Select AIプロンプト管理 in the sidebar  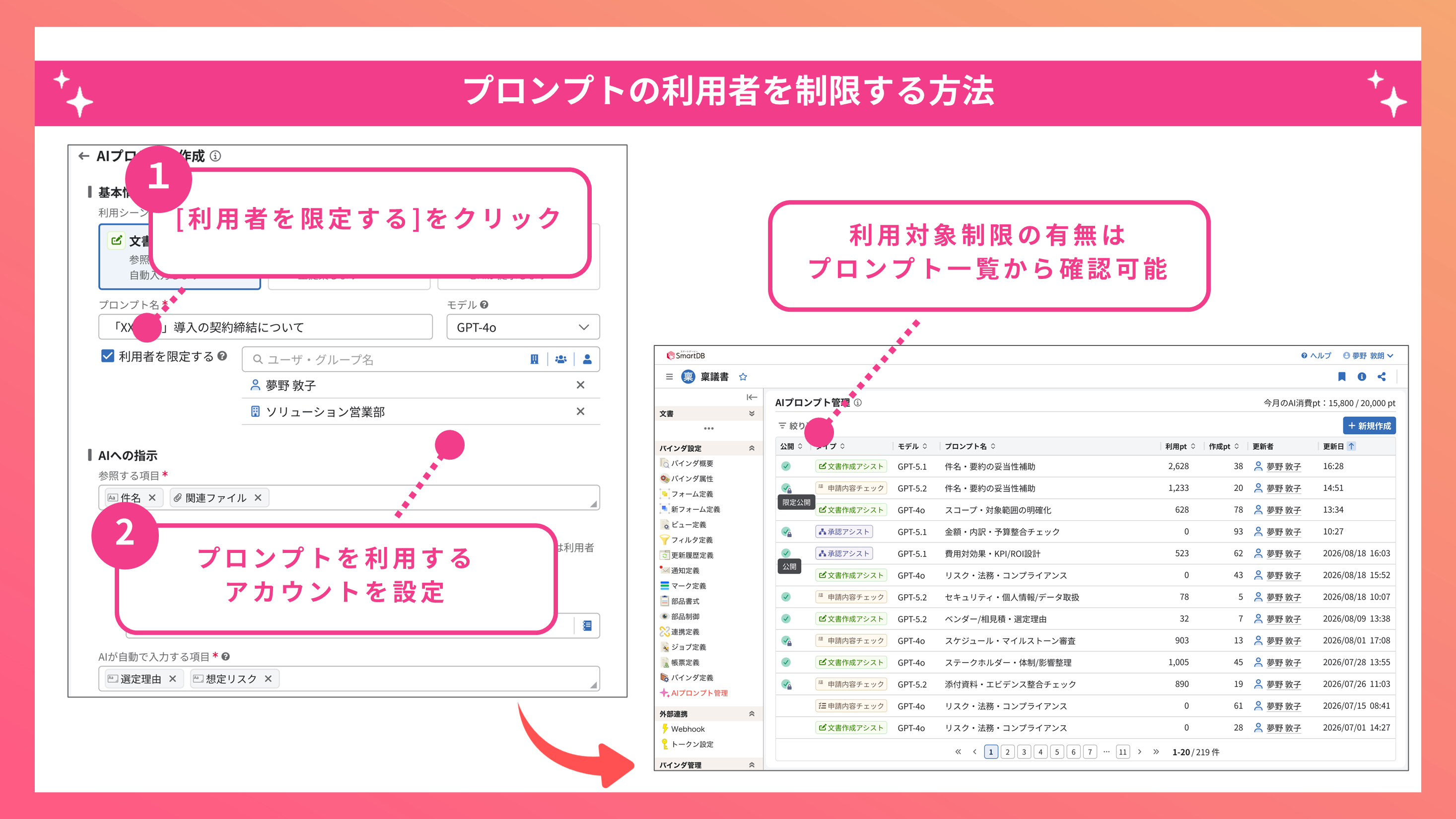[x=693, y=693]
